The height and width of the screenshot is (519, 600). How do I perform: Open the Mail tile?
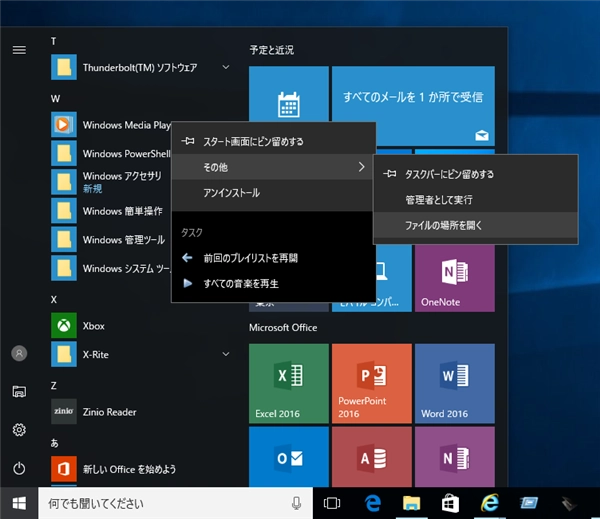pyautogui.click(x=413, y=106)
